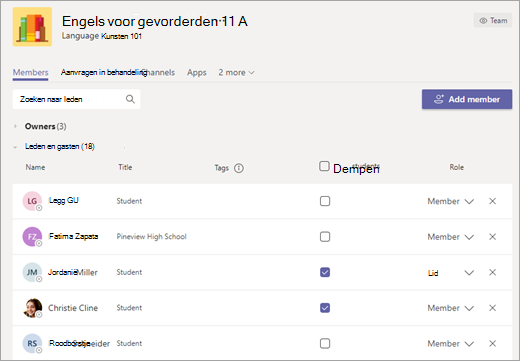
Task: Remove Fatima Zapata with the X icon
Action: (x=492, y=237)
